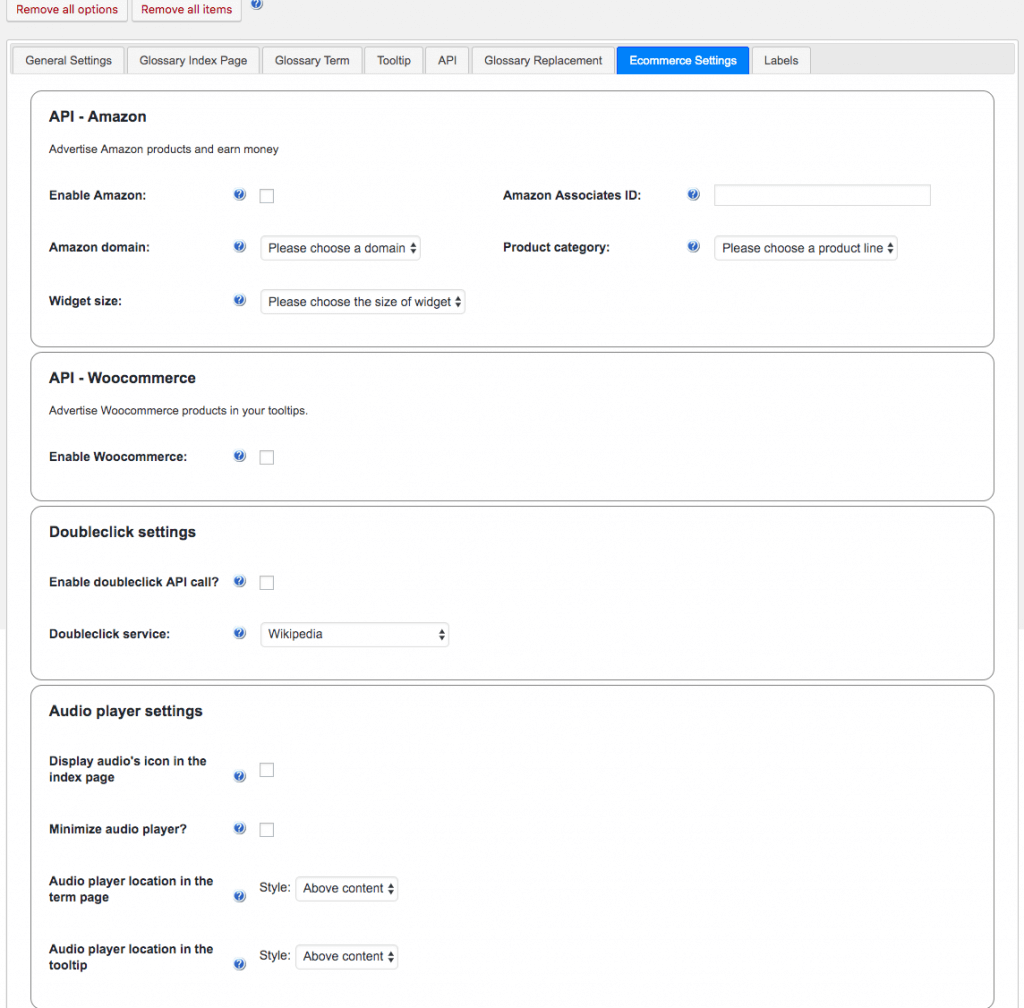
Task: Click the Amazon Associates ID input field
Action: (821, 195)
